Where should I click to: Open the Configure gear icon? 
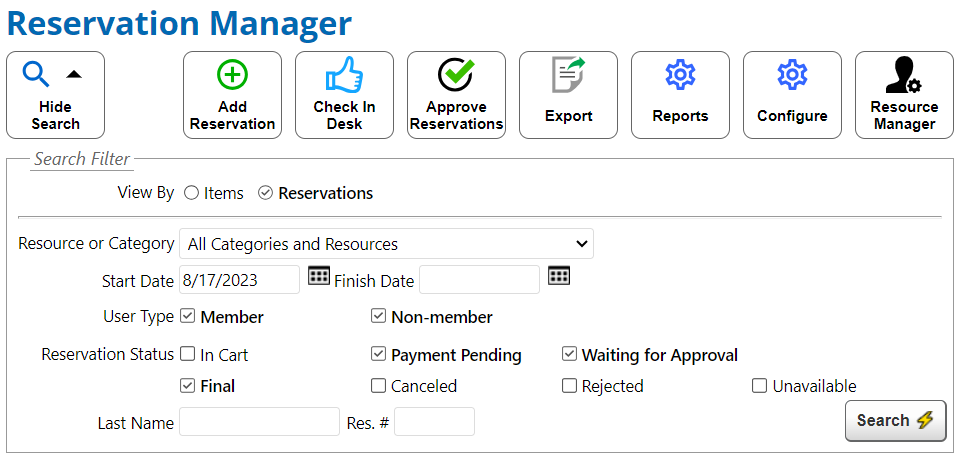[x=792, y=76]
